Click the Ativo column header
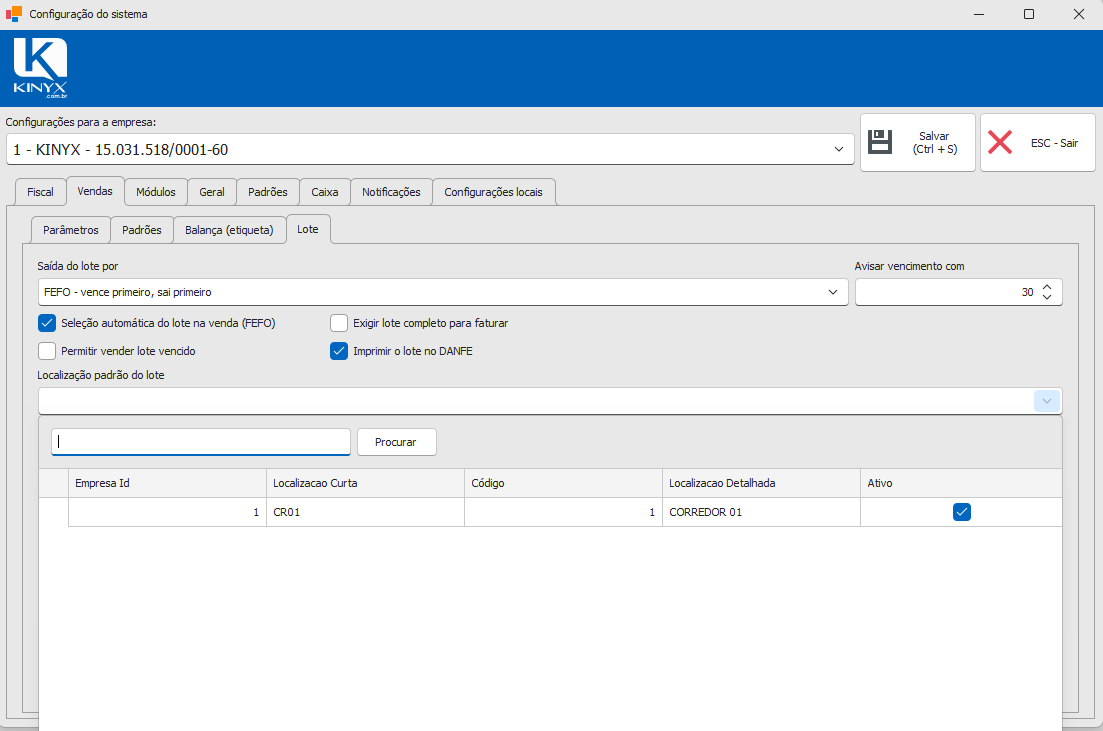The width and height of the screenshot is (1103, 731). click(961, 483)
